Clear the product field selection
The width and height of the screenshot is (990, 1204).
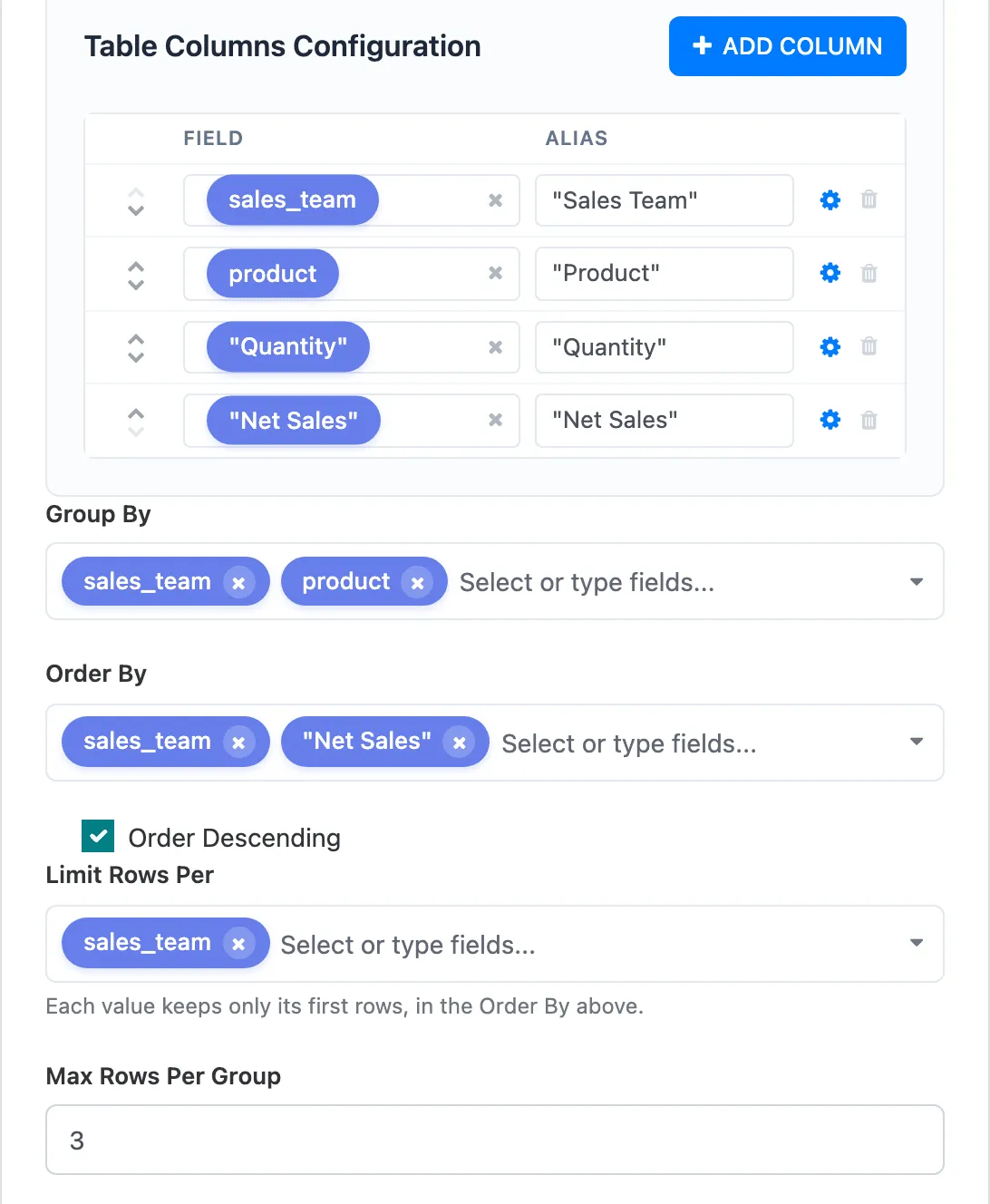coord(495,273)
